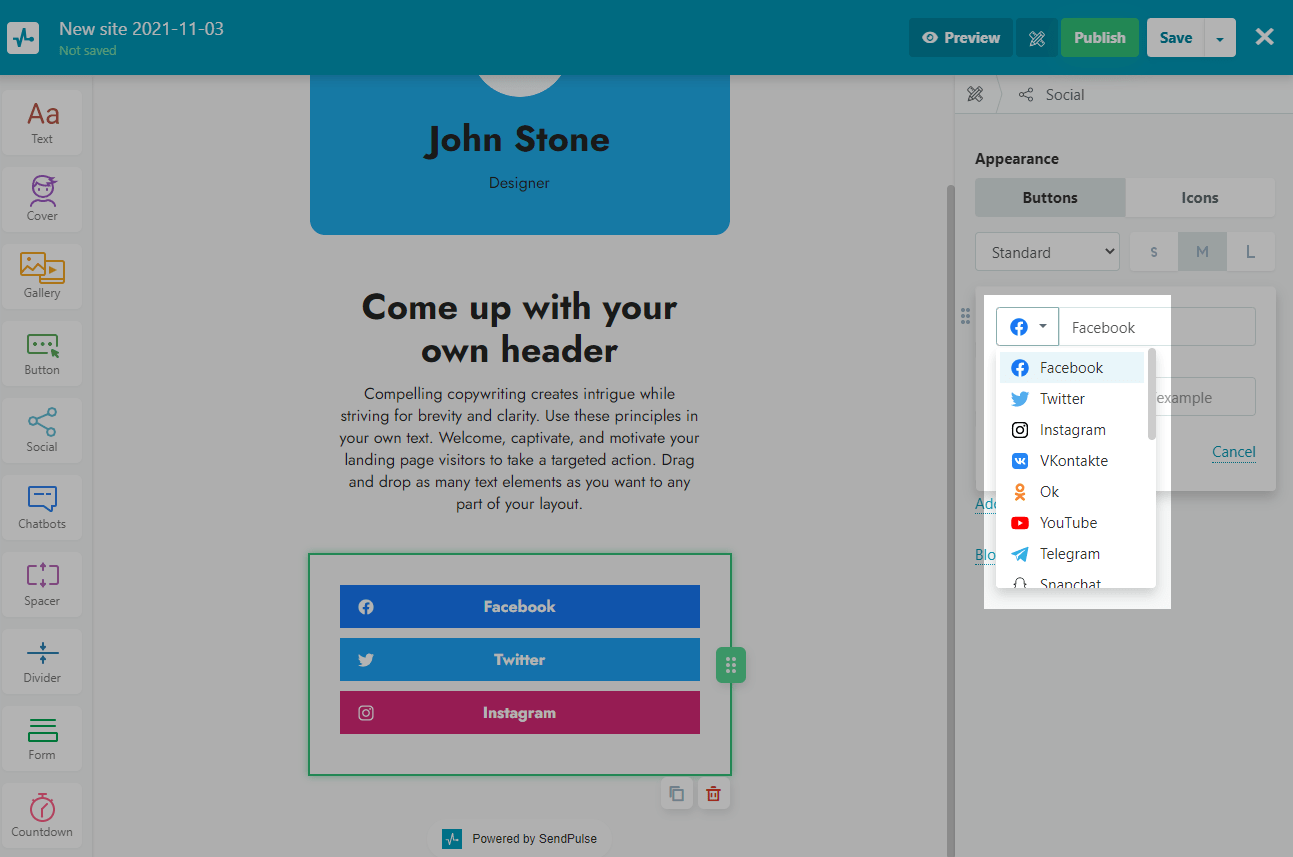Set button size to S
This screenshot has width=1293, height=857.
(x=1154, y=252)
